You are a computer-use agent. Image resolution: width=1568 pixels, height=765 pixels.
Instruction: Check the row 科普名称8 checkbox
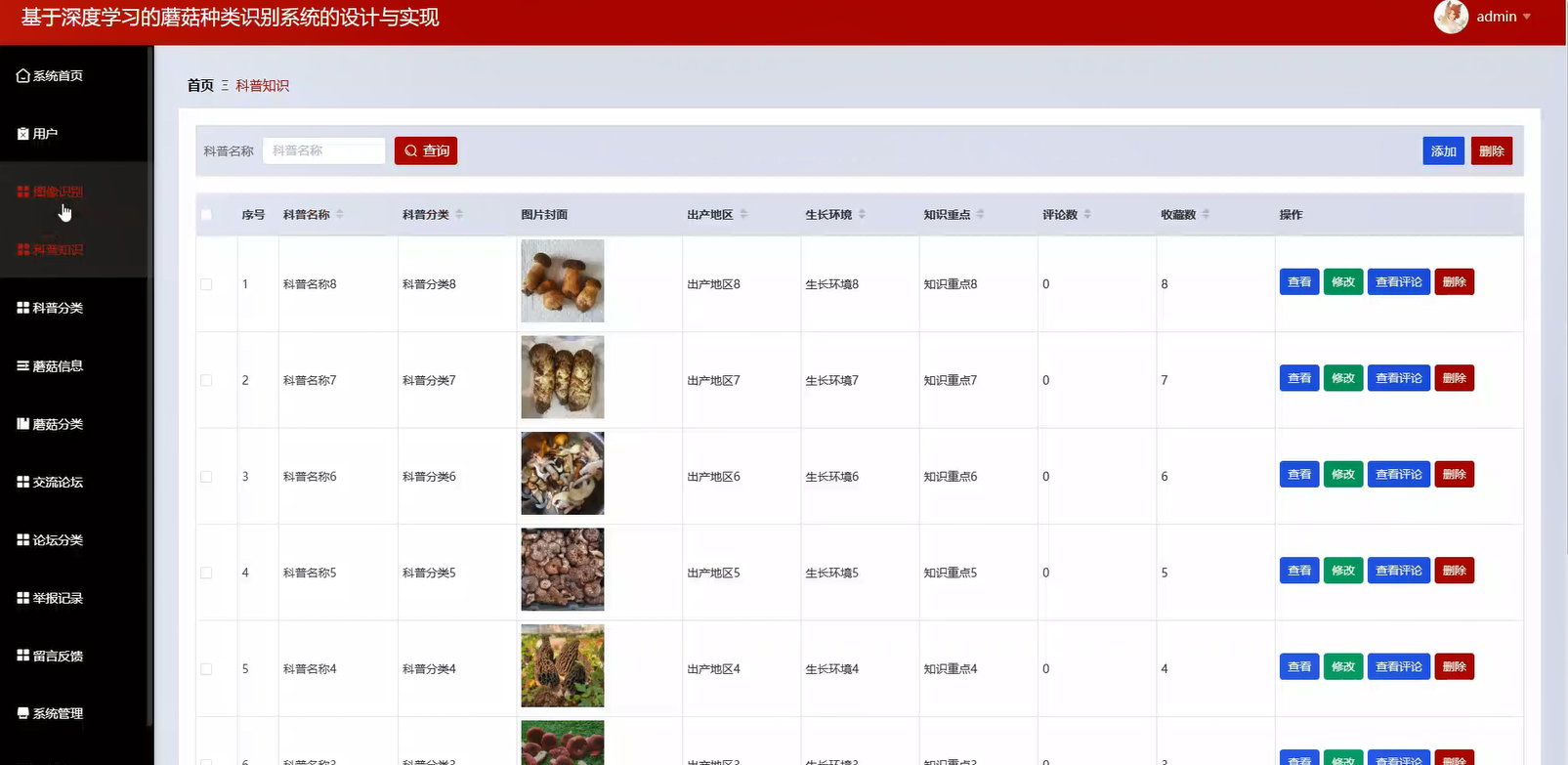click(206, 284)
